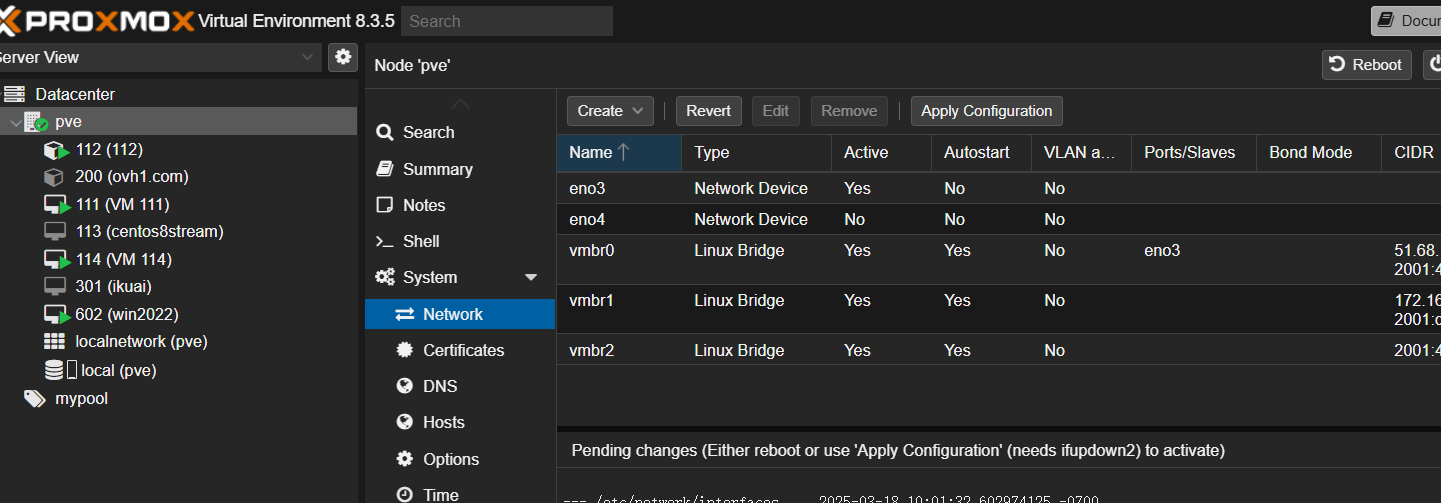Viewport: 1441px width, 503px height.
Task: Click the Revert button
Action: click(x=708, y=111)
